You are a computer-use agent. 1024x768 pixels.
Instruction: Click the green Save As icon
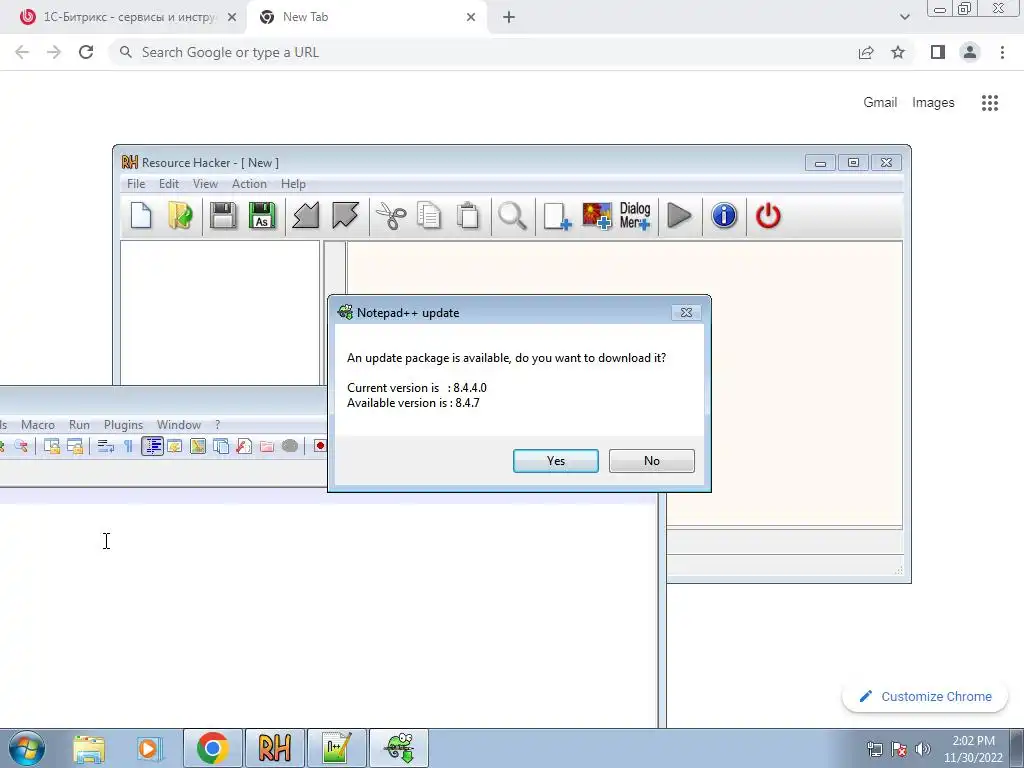tap(262, 216)
